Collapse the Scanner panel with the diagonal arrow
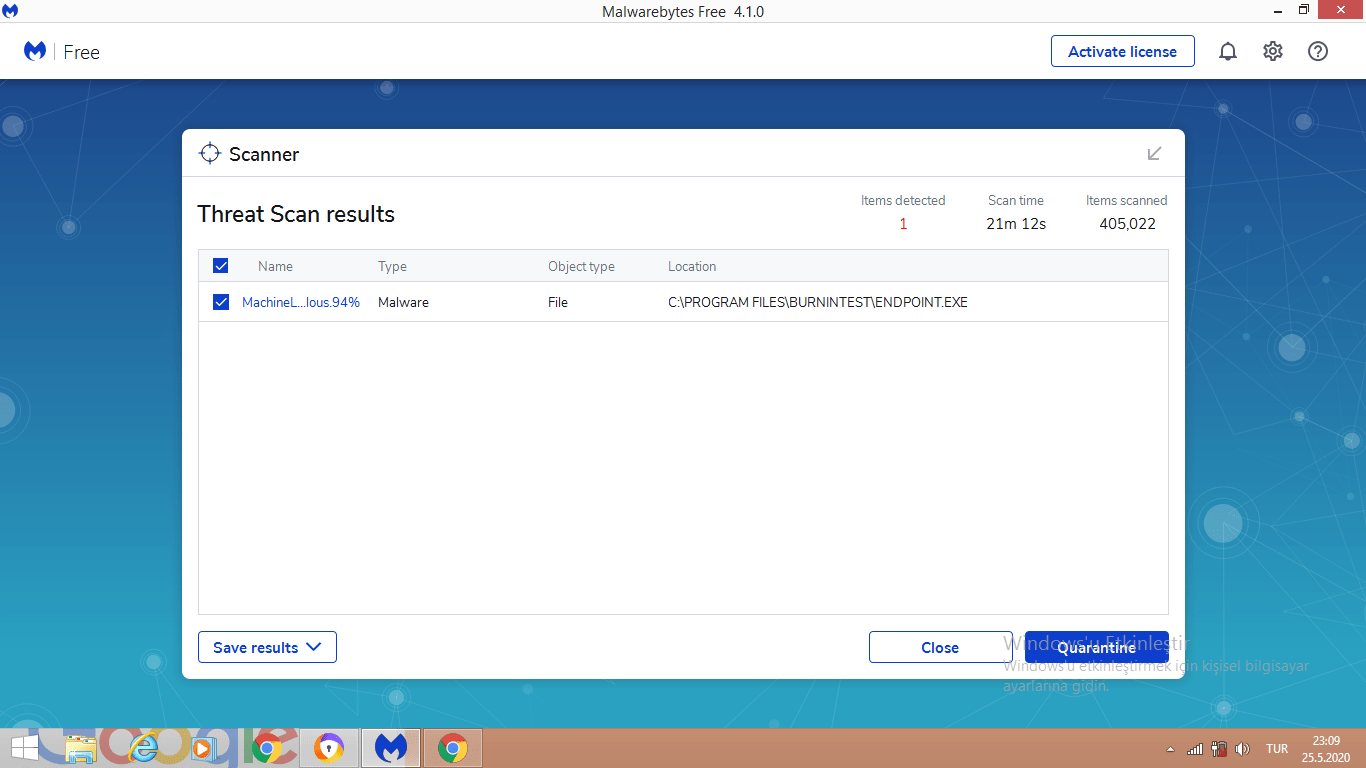Viewport: 1366px width, 768px height. pos(1154,153)
